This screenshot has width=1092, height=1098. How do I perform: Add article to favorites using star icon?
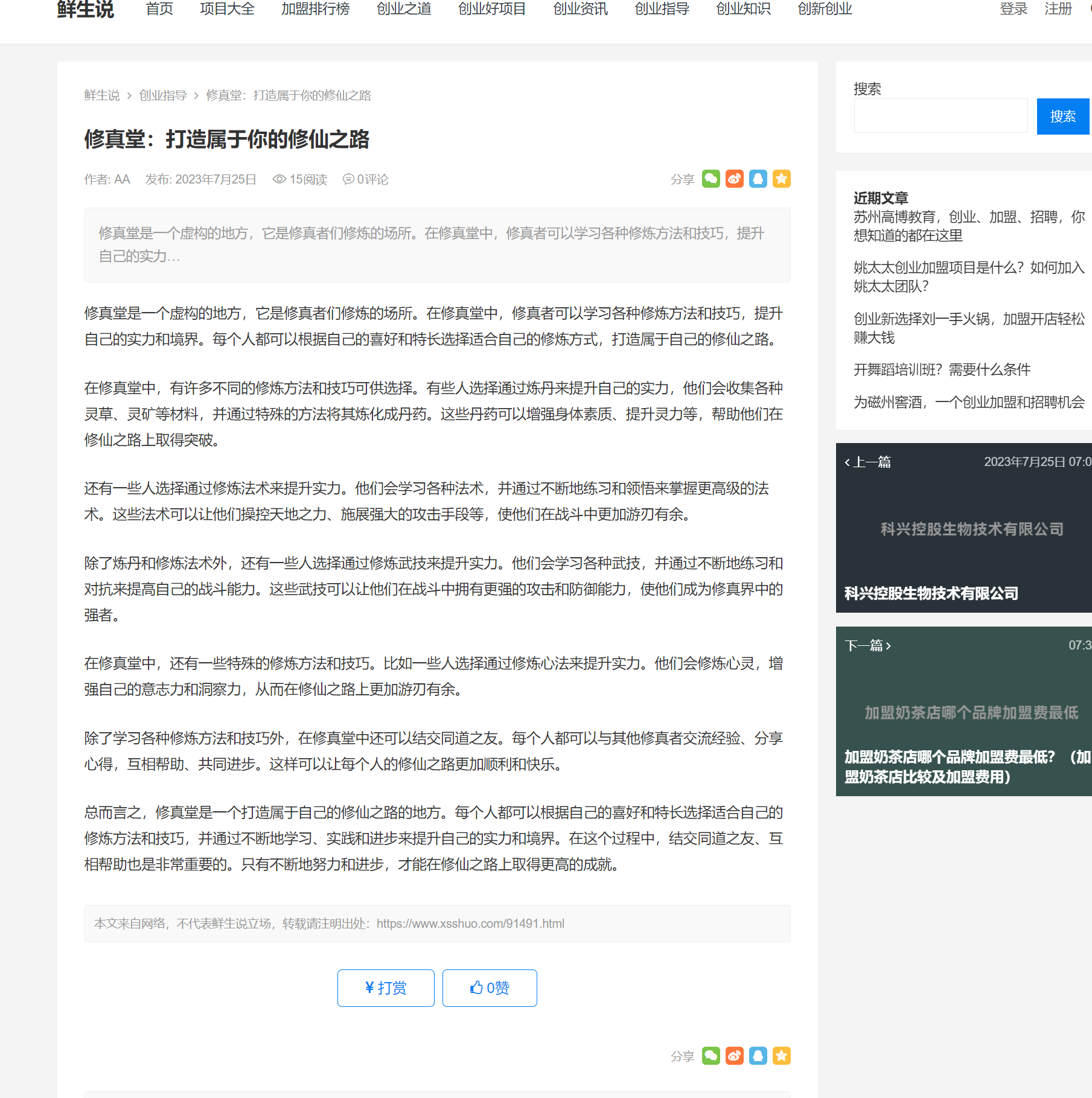click(x=781, y=179)
